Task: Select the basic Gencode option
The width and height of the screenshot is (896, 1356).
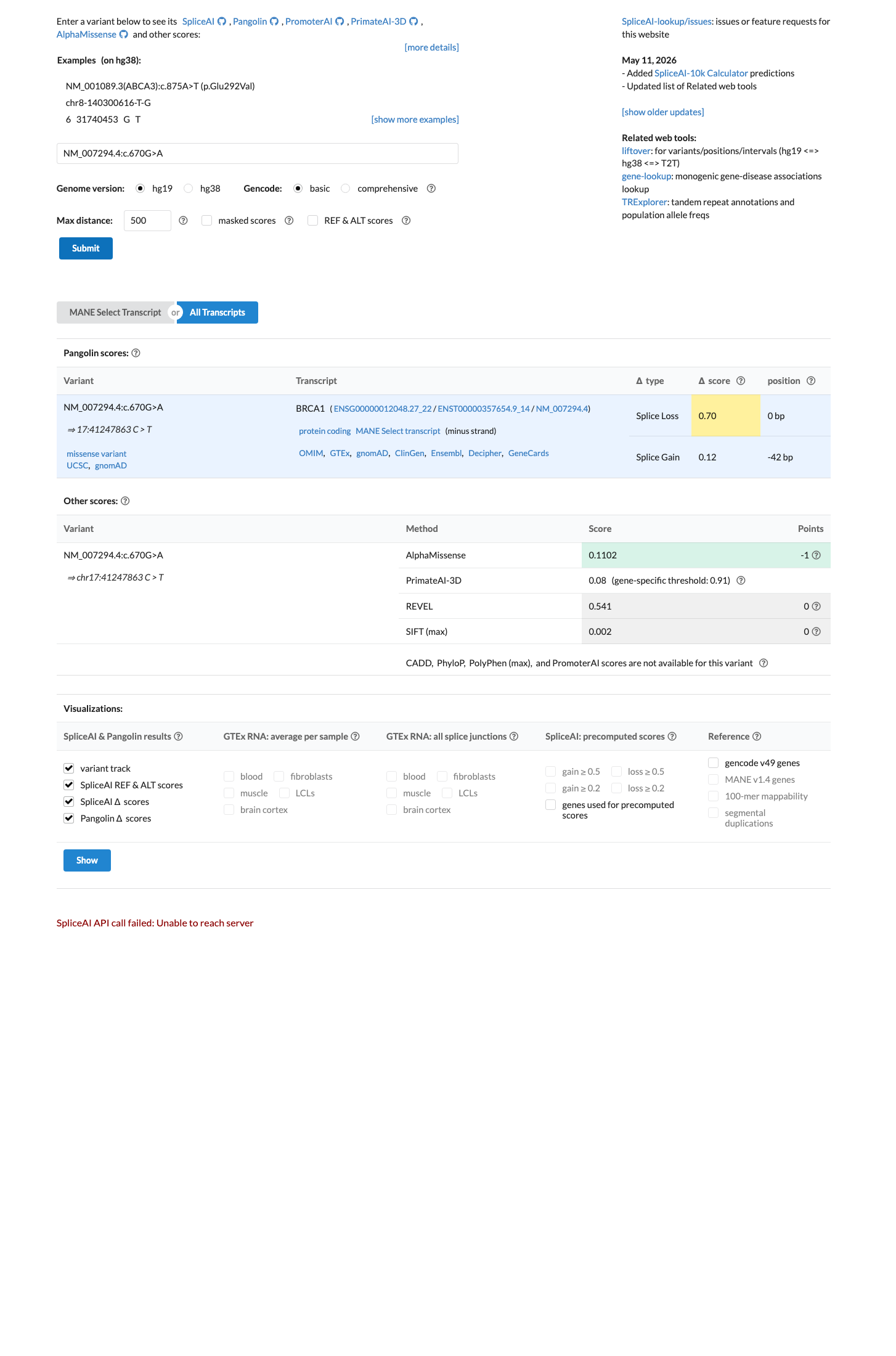Action: (298, 189)
